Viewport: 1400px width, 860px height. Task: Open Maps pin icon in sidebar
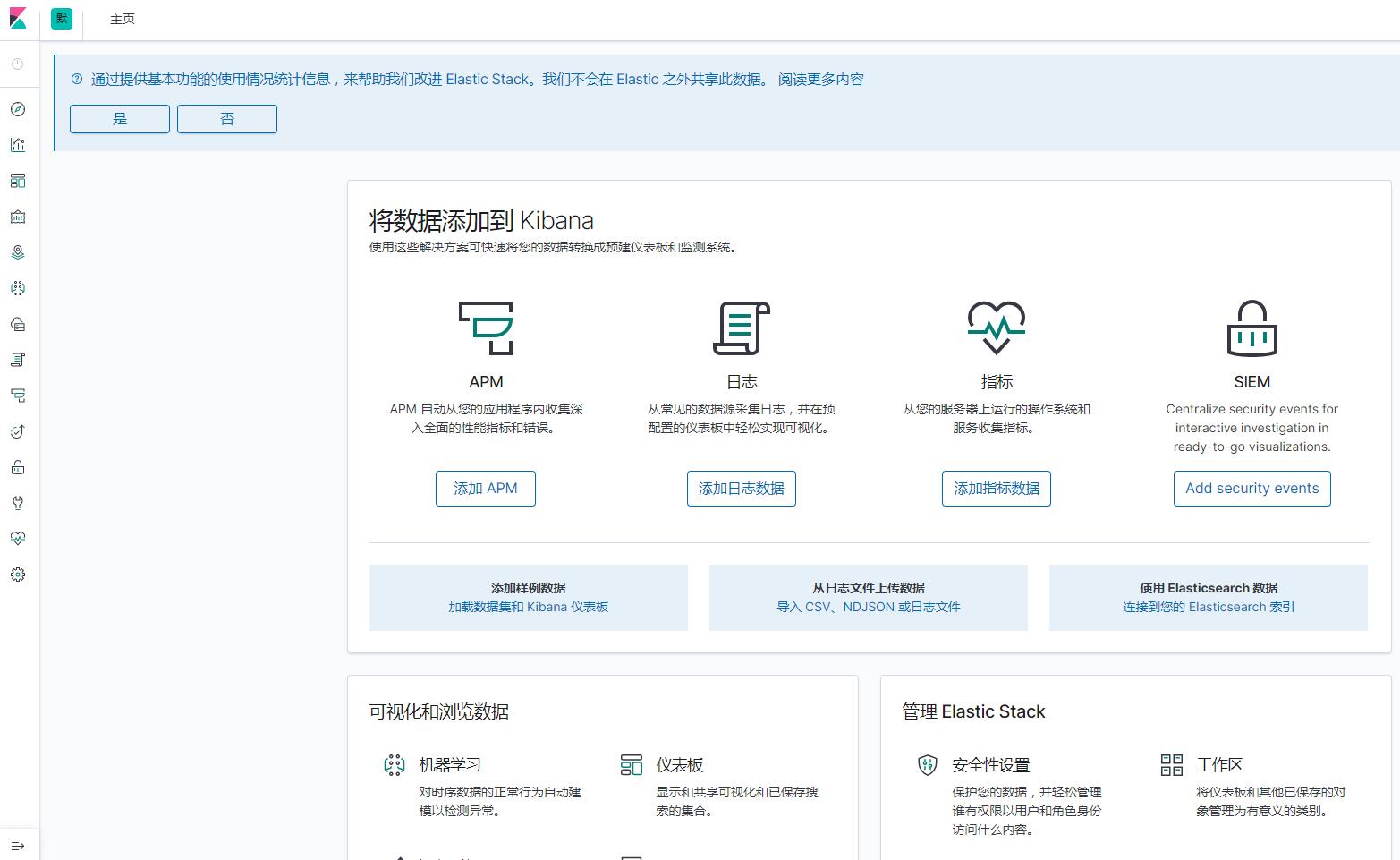click(x=18, y=252)
